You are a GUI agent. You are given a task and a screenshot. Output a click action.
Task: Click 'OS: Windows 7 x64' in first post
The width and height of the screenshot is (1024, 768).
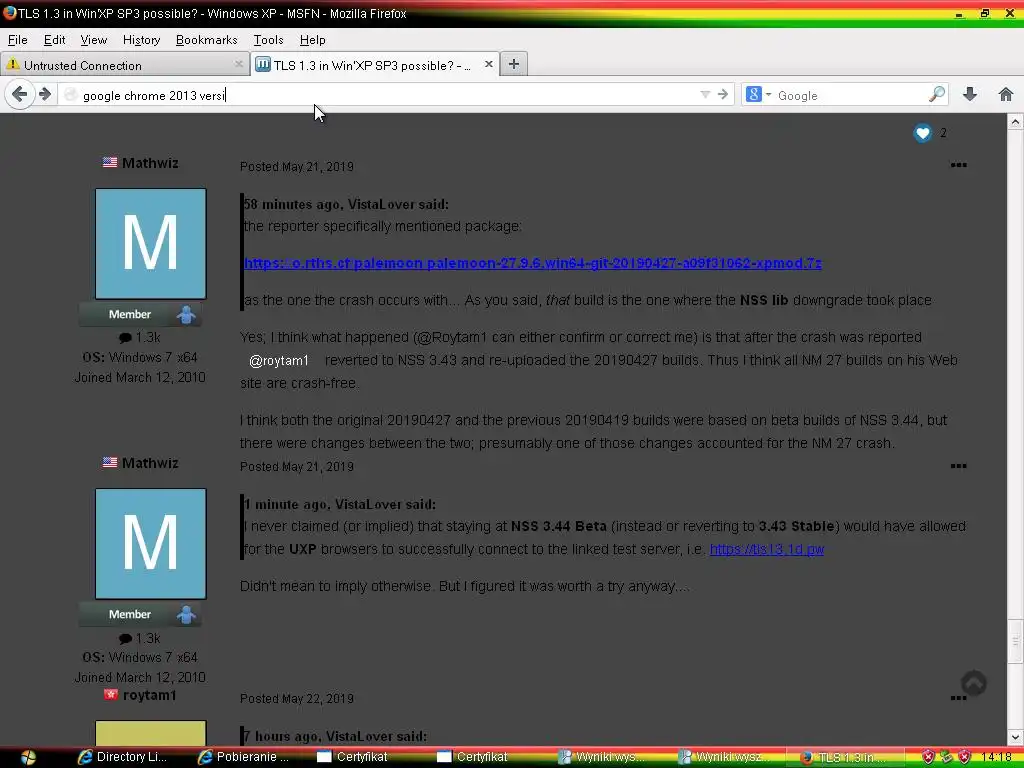(x=140, y=357)
